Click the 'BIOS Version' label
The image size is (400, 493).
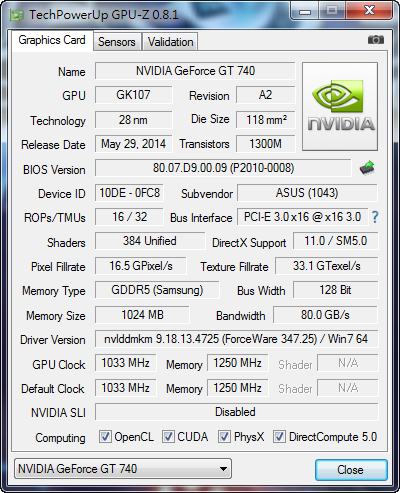click(54, 170)
